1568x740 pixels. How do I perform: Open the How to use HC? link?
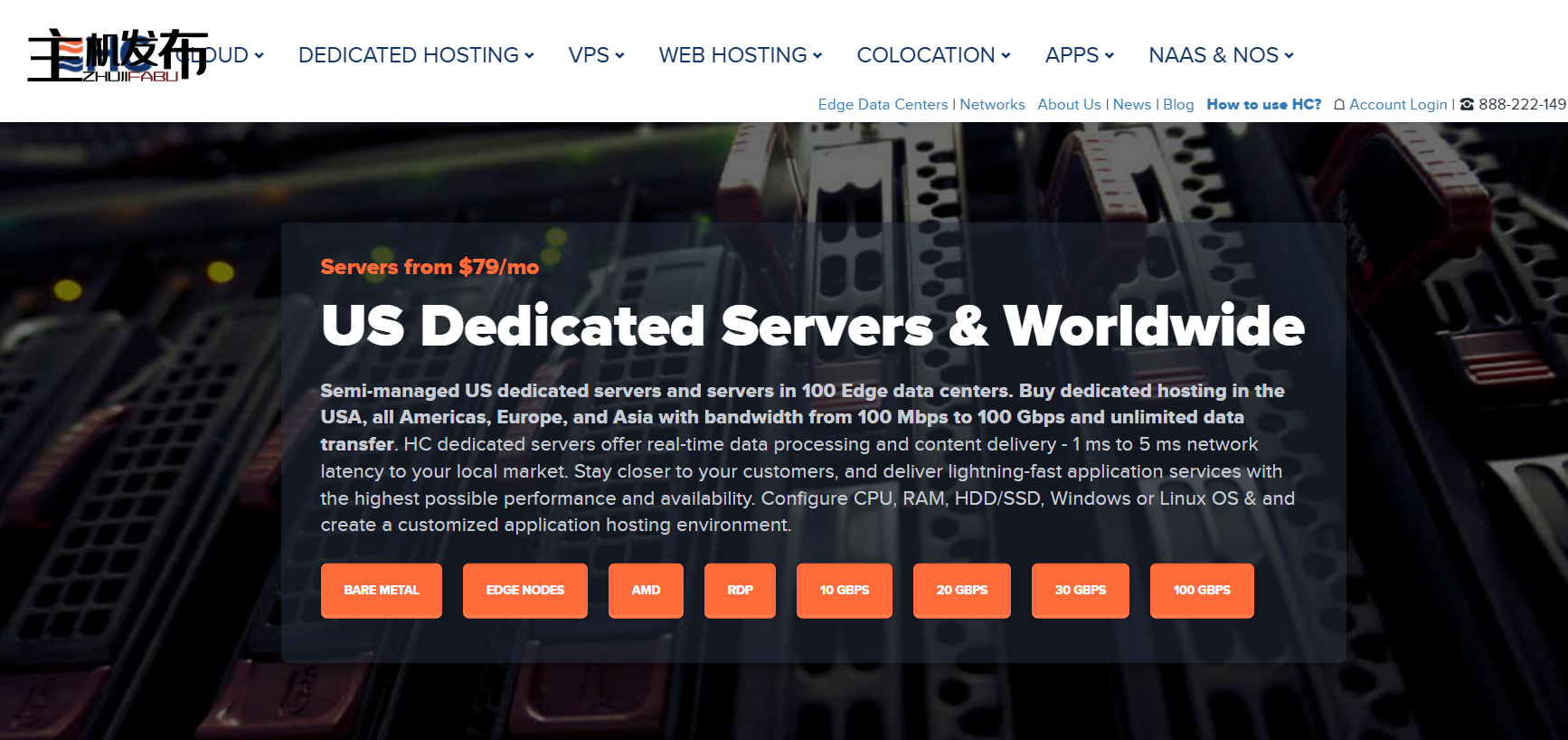(1263, 105)
